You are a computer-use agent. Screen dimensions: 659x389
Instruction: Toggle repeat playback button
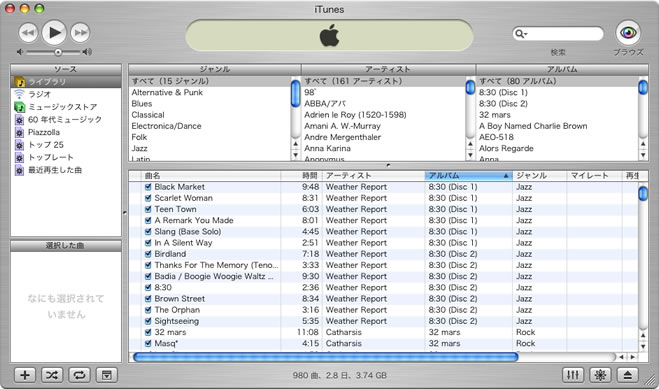pos(79,375)
